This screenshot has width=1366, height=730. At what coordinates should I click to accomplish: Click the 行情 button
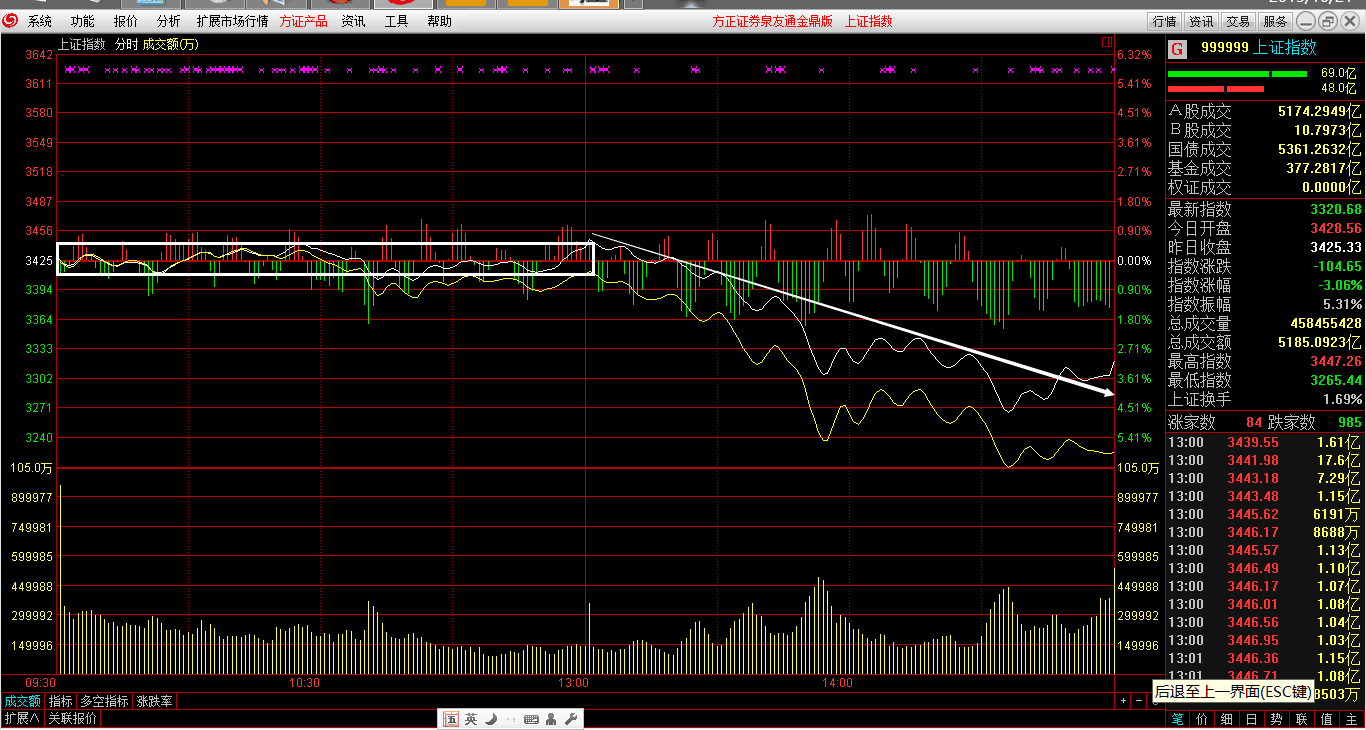[1164, 21]
